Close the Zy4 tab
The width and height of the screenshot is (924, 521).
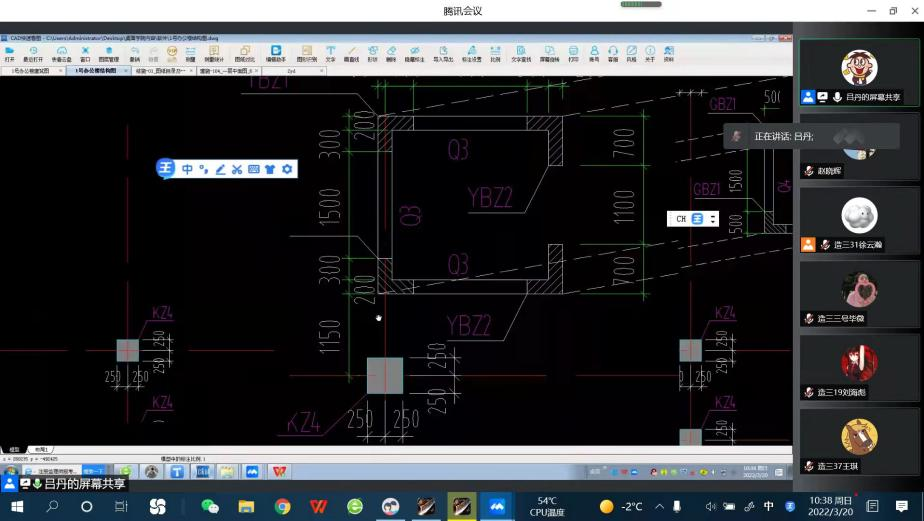pyautogui.click(x=322, y=71)
